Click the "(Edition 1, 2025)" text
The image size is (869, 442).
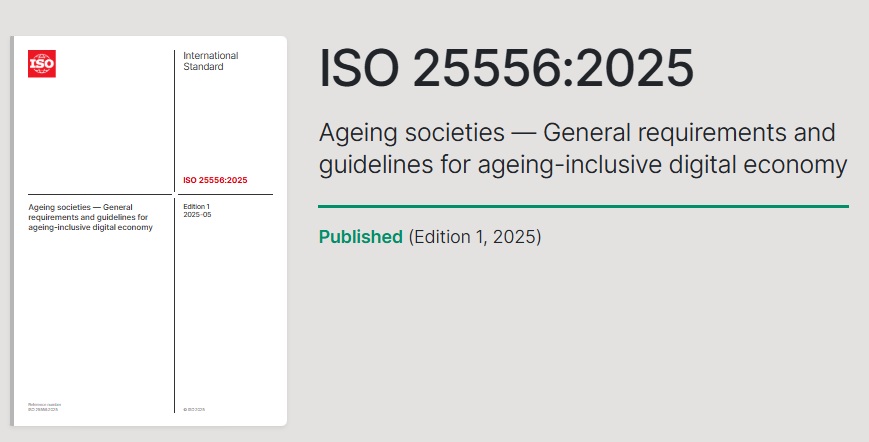tap(475, 237)
